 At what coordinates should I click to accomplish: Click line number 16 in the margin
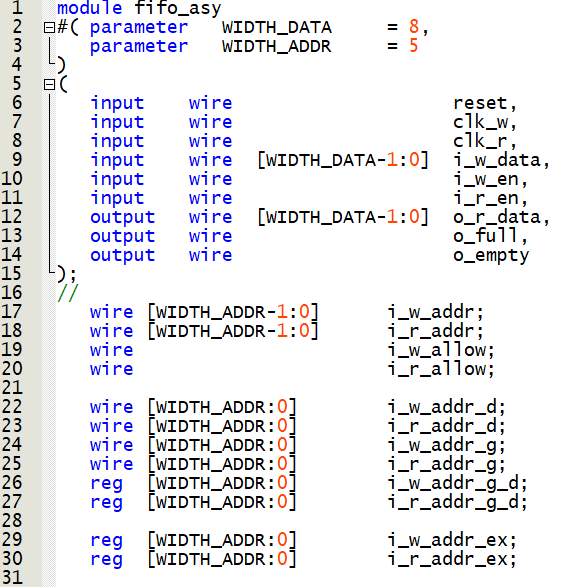(12, 293)
